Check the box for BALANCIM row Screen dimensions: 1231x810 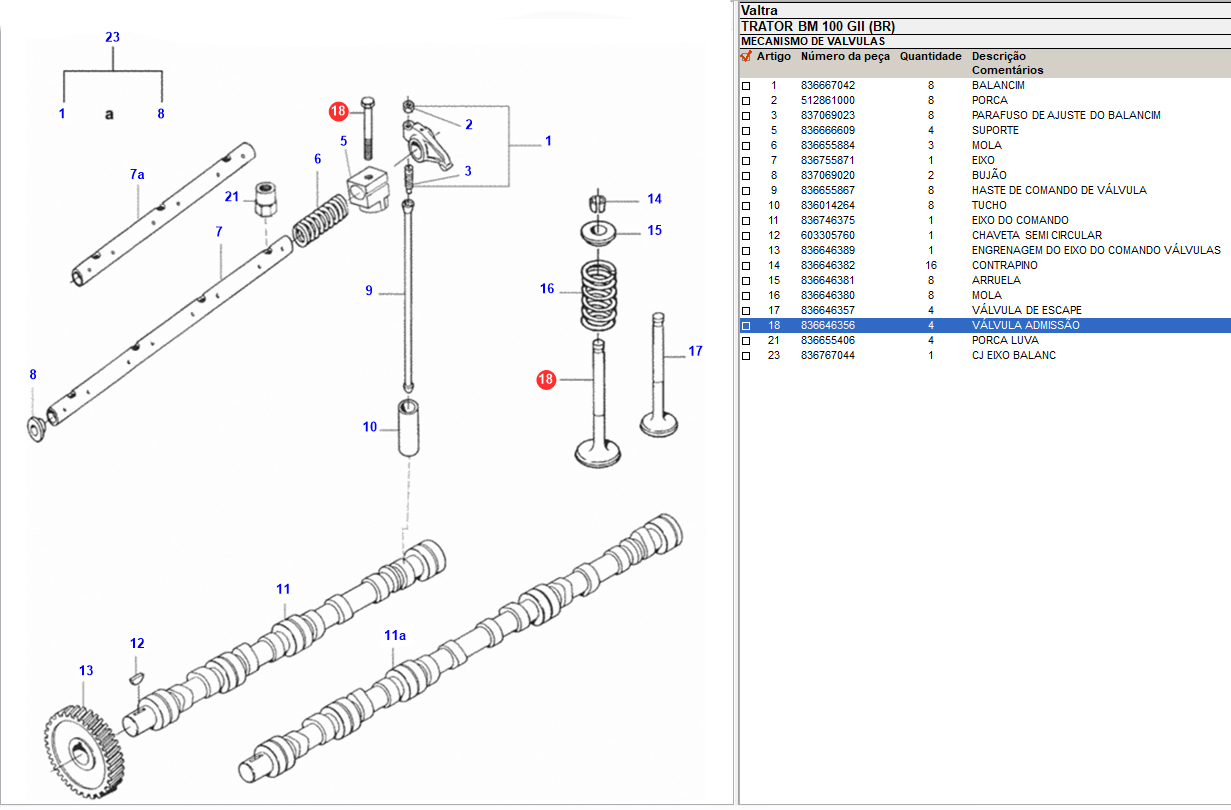pos(745,86)
